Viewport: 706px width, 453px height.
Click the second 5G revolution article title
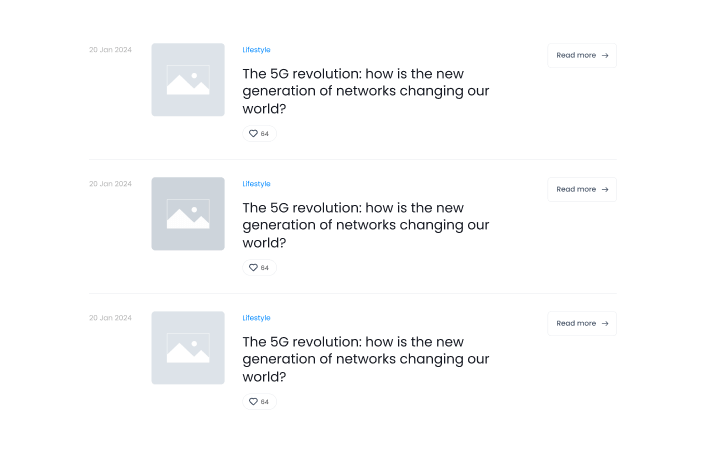click(365, 225)
